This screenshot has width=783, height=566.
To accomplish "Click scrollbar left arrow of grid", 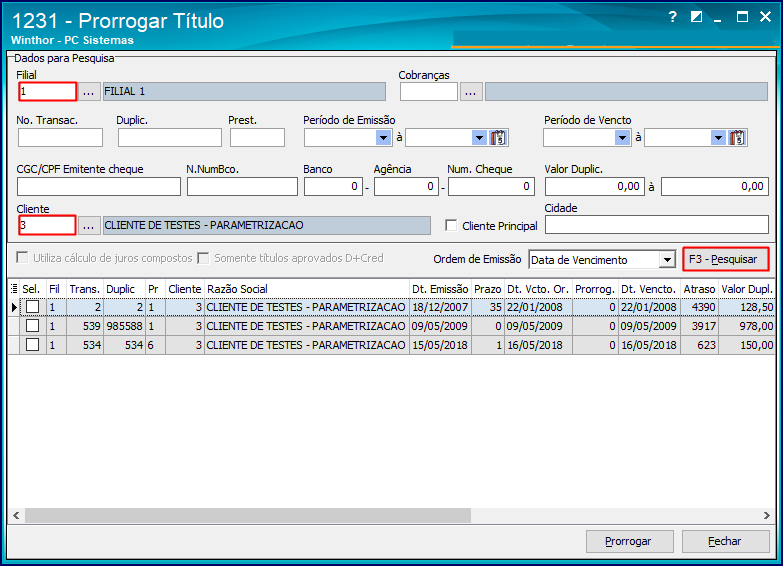I will pyautogui.click(x=16, y=516).
